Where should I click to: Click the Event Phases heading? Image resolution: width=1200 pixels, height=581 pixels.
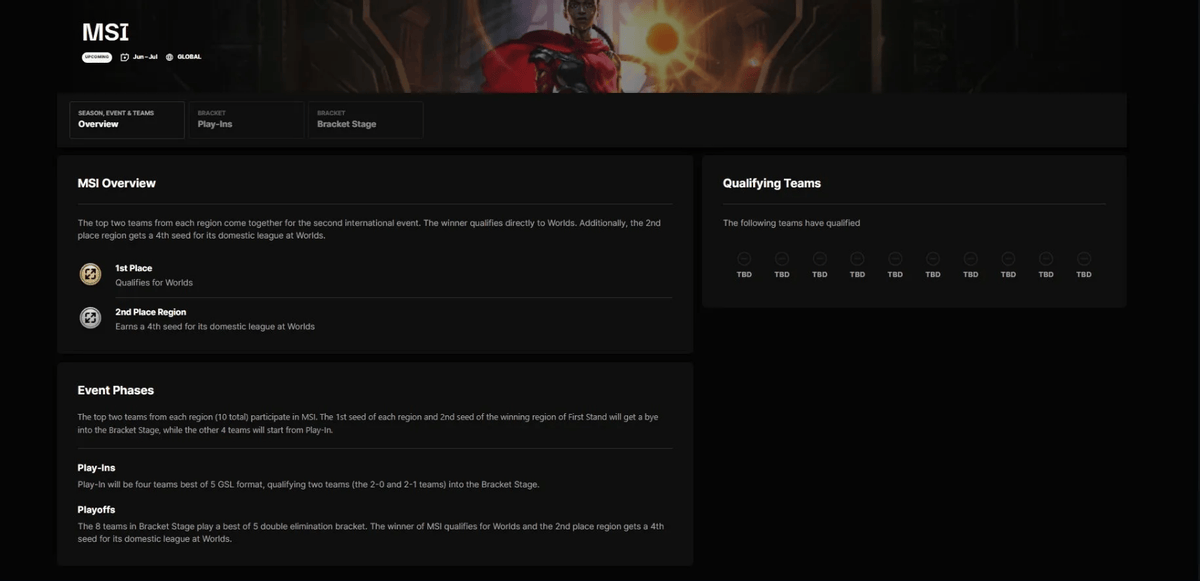[x=116, y=390]
